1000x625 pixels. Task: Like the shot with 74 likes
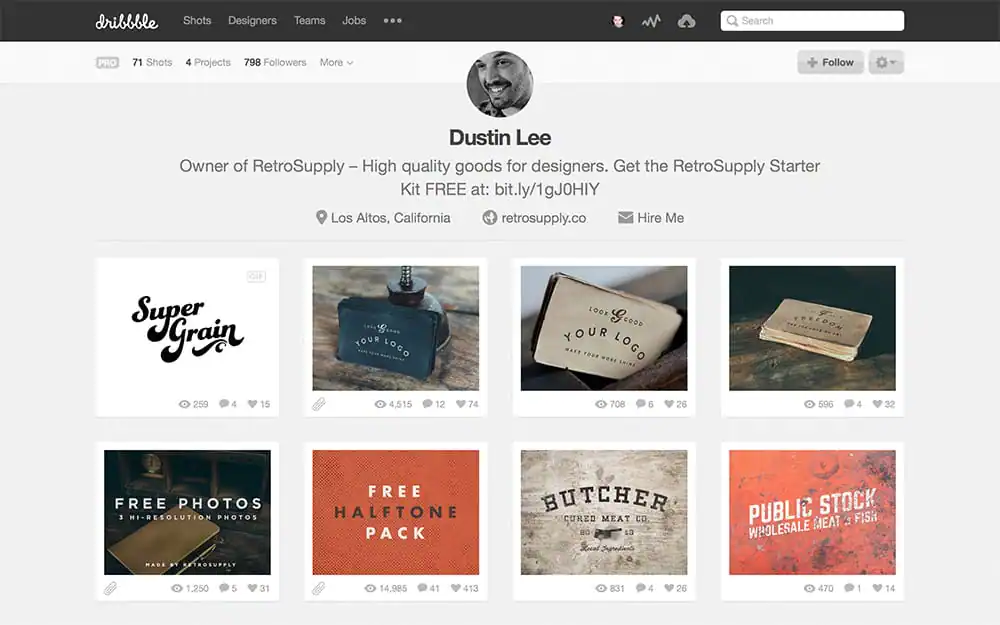(x=460, y=404)
